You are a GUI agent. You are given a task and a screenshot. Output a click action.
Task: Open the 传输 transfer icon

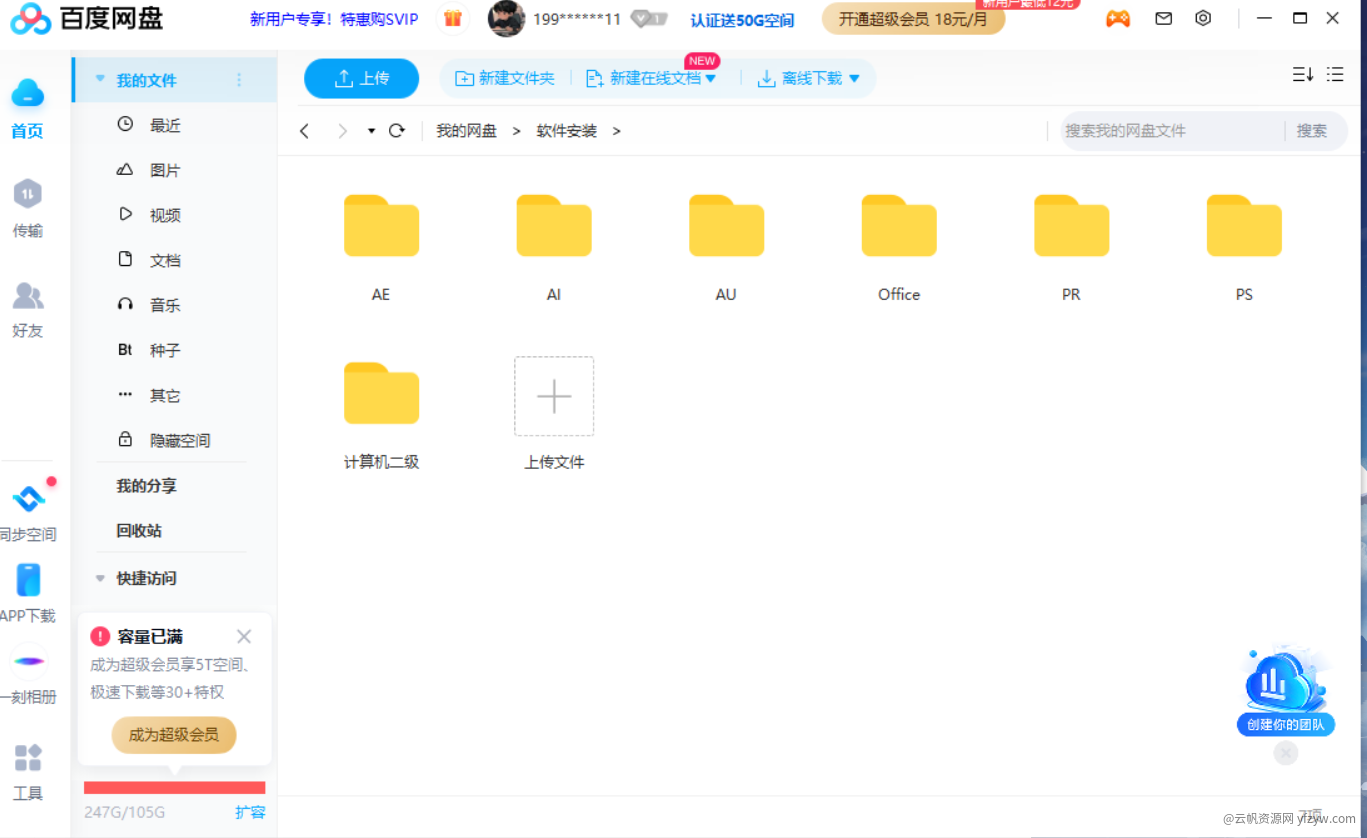(x=27, y=193)
